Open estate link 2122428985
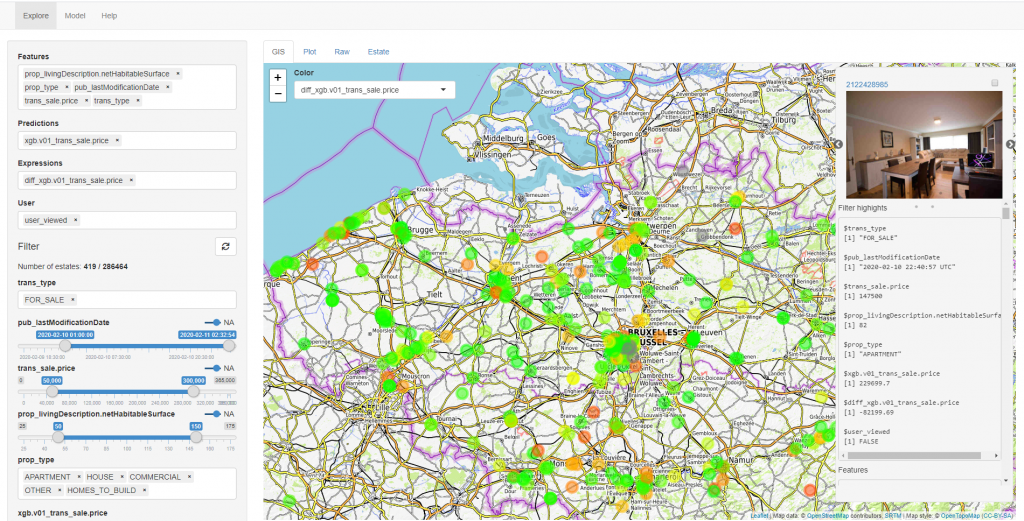 click(x=867, y=84)
